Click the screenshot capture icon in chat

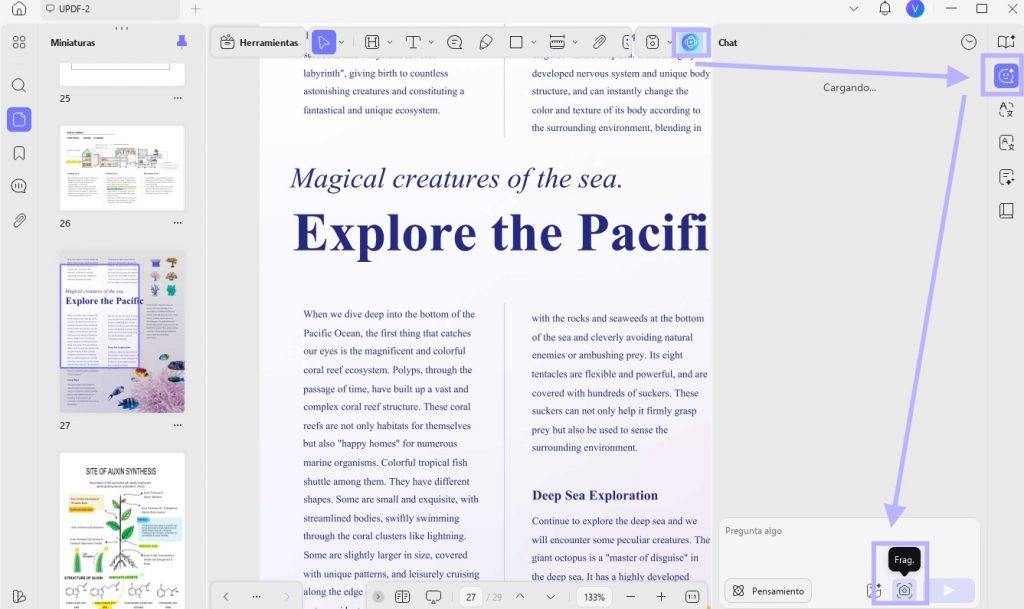tap(904, 591)
